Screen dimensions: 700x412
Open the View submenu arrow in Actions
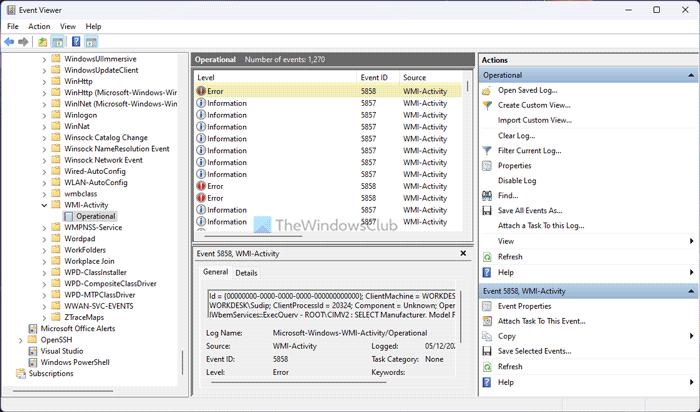click(x=692, y=241)
